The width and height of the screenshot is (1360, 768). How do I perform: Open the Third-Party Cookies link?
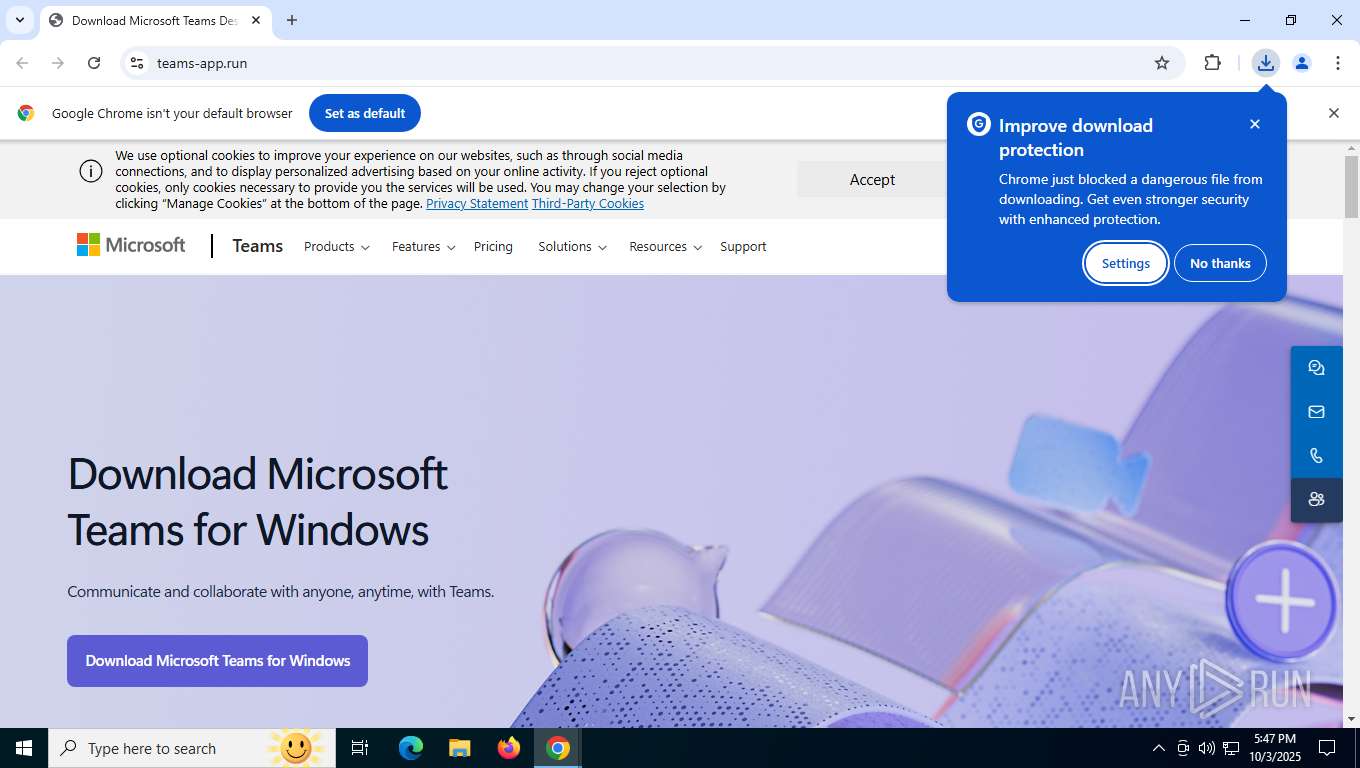(x=588, y=203)
